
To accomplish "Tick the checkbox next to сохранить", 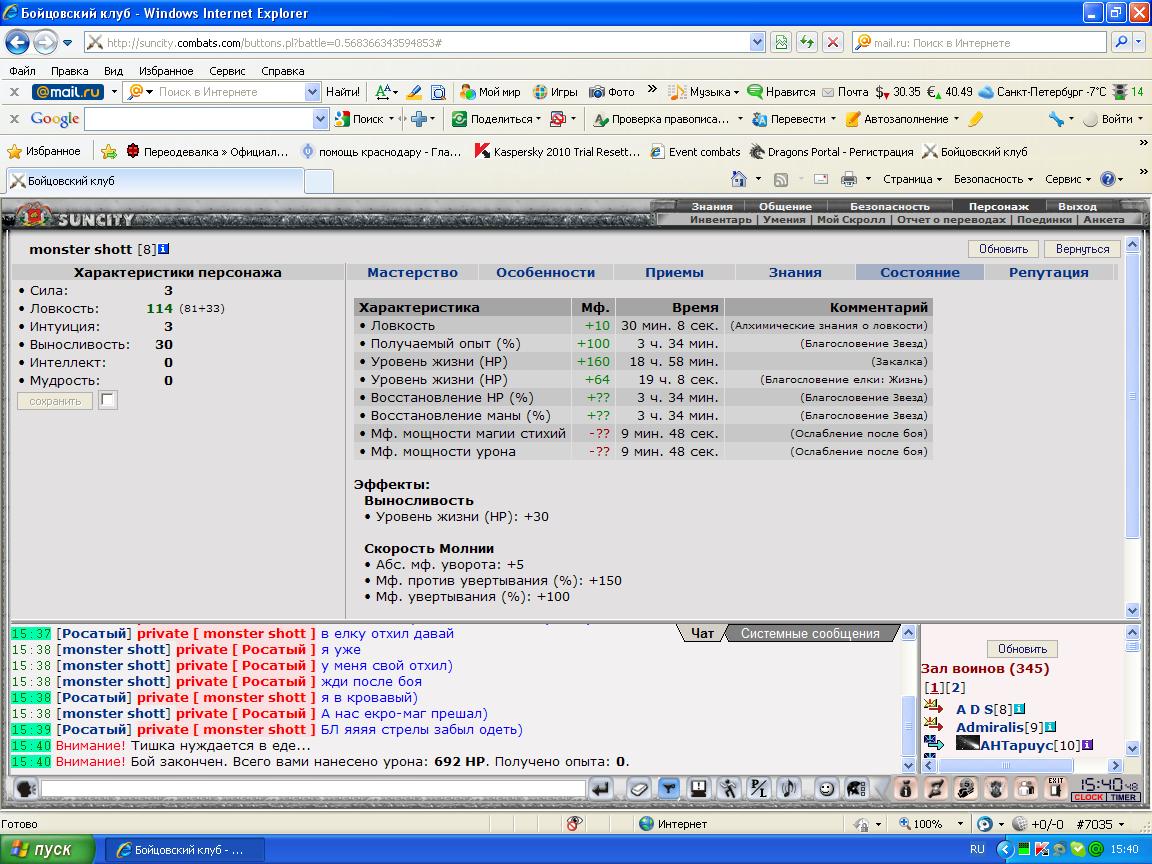I will [108, 400].
